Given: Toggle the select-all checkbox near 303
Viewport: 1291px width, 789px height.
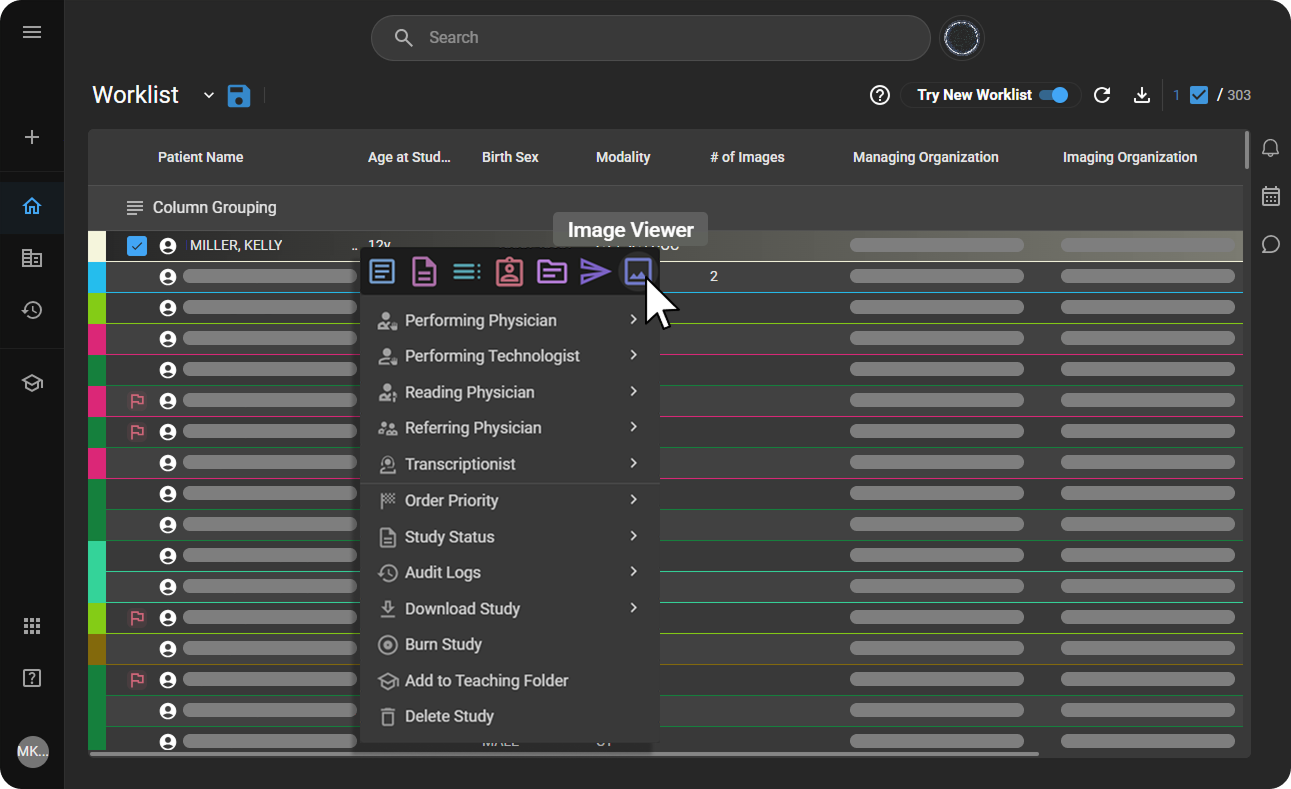Looking at the screenshot, I should [1198, 95].
